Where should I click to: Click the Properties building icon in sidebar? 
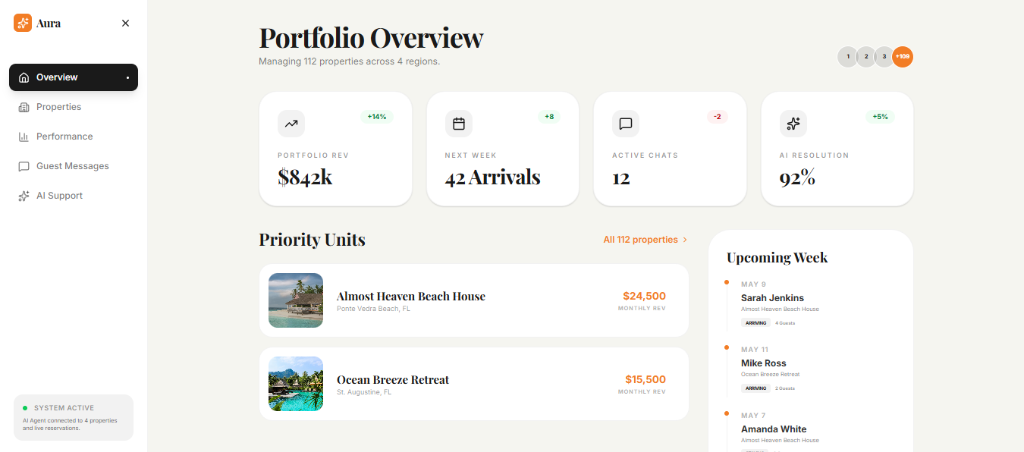tap(24, 107)
